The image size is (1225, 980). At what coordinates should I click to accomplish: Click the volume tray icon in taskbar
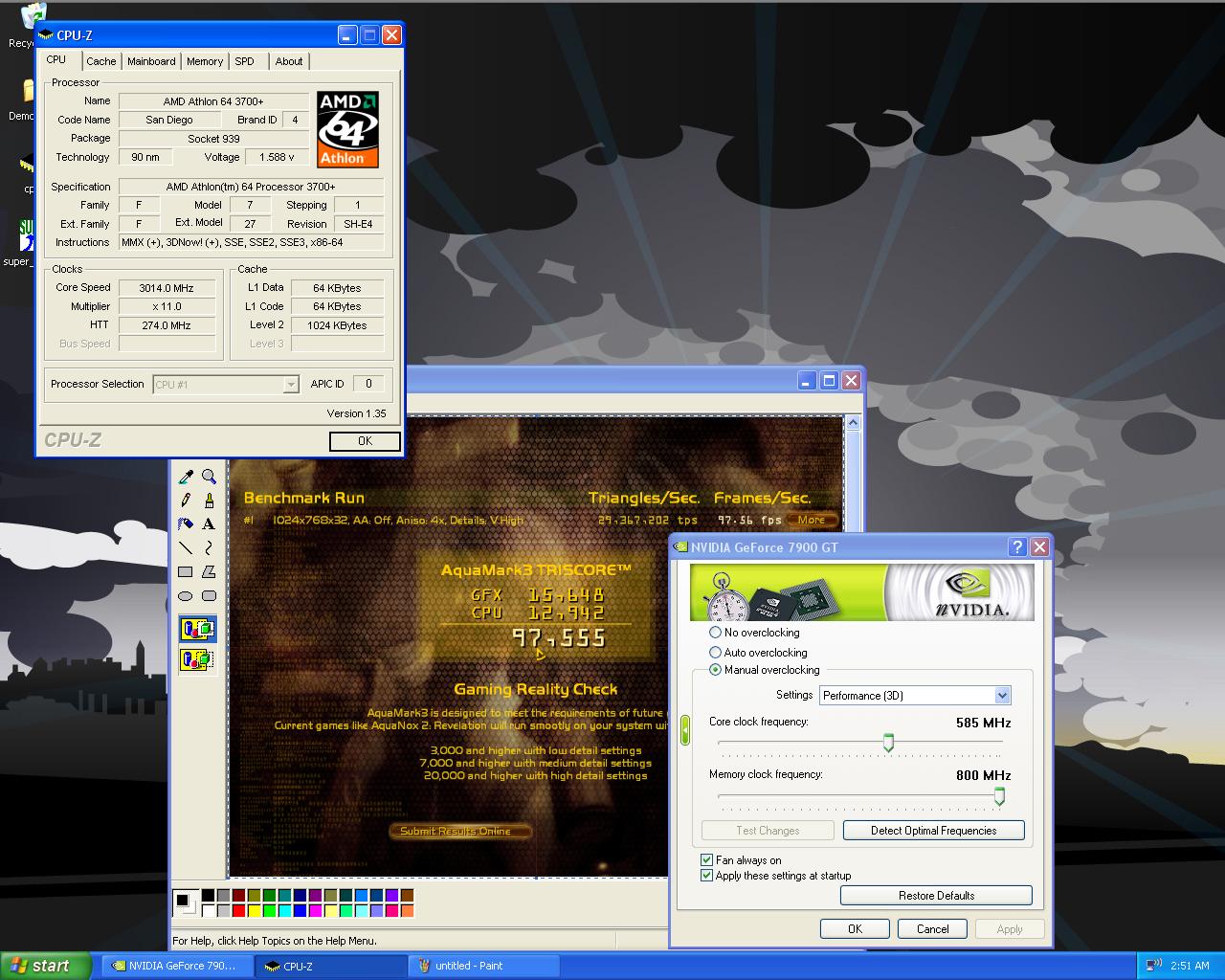(1153, 965)
